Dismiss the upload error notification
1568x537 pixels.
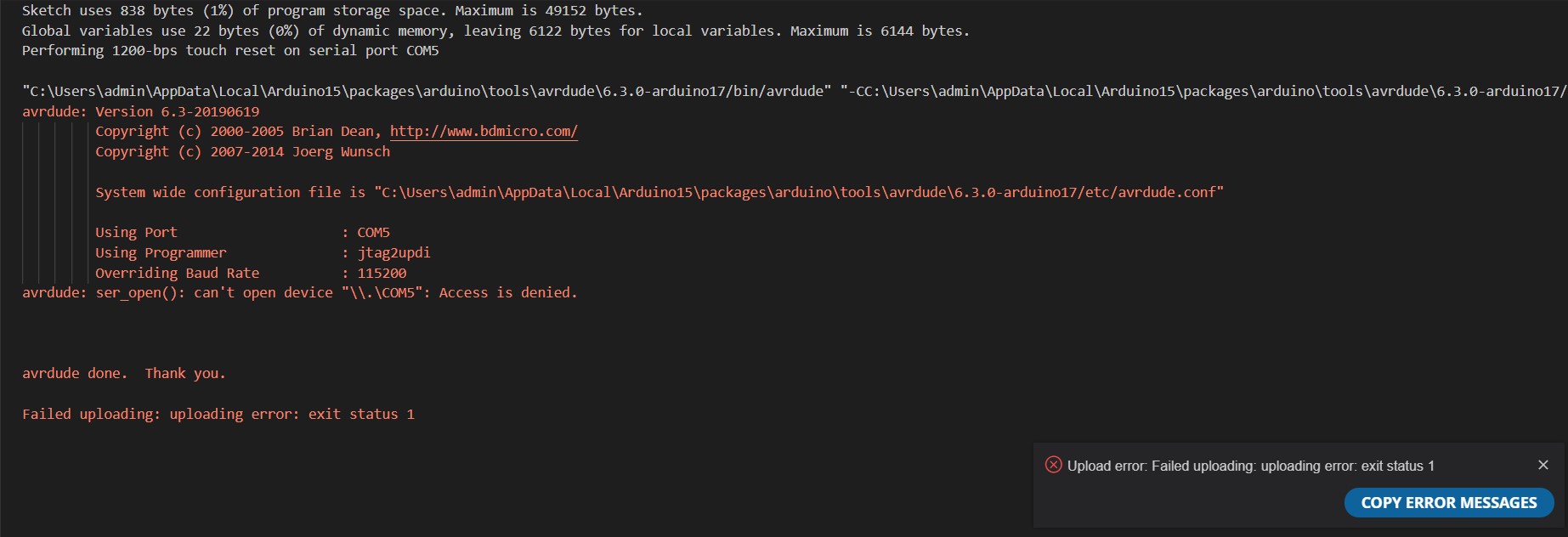[x=1543, y=465]
